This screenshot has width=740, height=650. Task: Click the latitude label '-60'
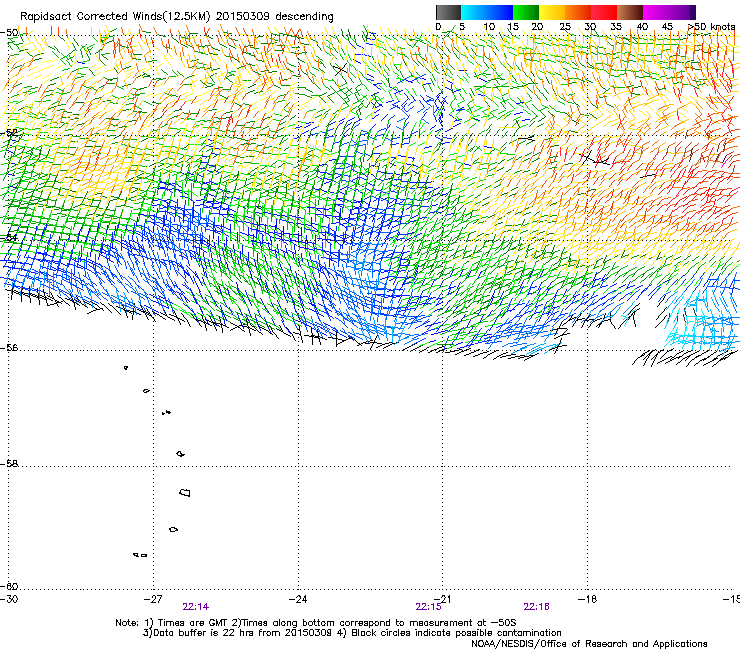pyautogui.click(x=9, y=587)
